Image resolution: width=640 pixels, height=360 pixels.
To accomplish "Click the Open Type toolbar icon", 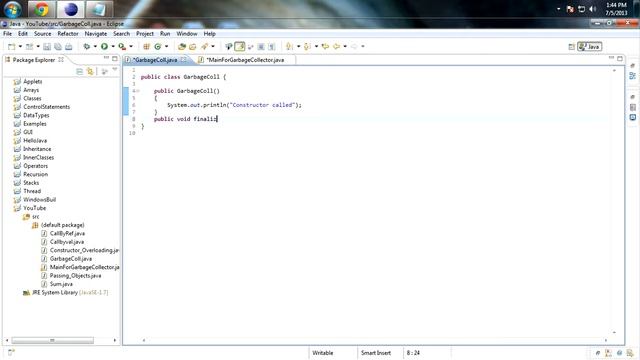I will click(182, 47).
